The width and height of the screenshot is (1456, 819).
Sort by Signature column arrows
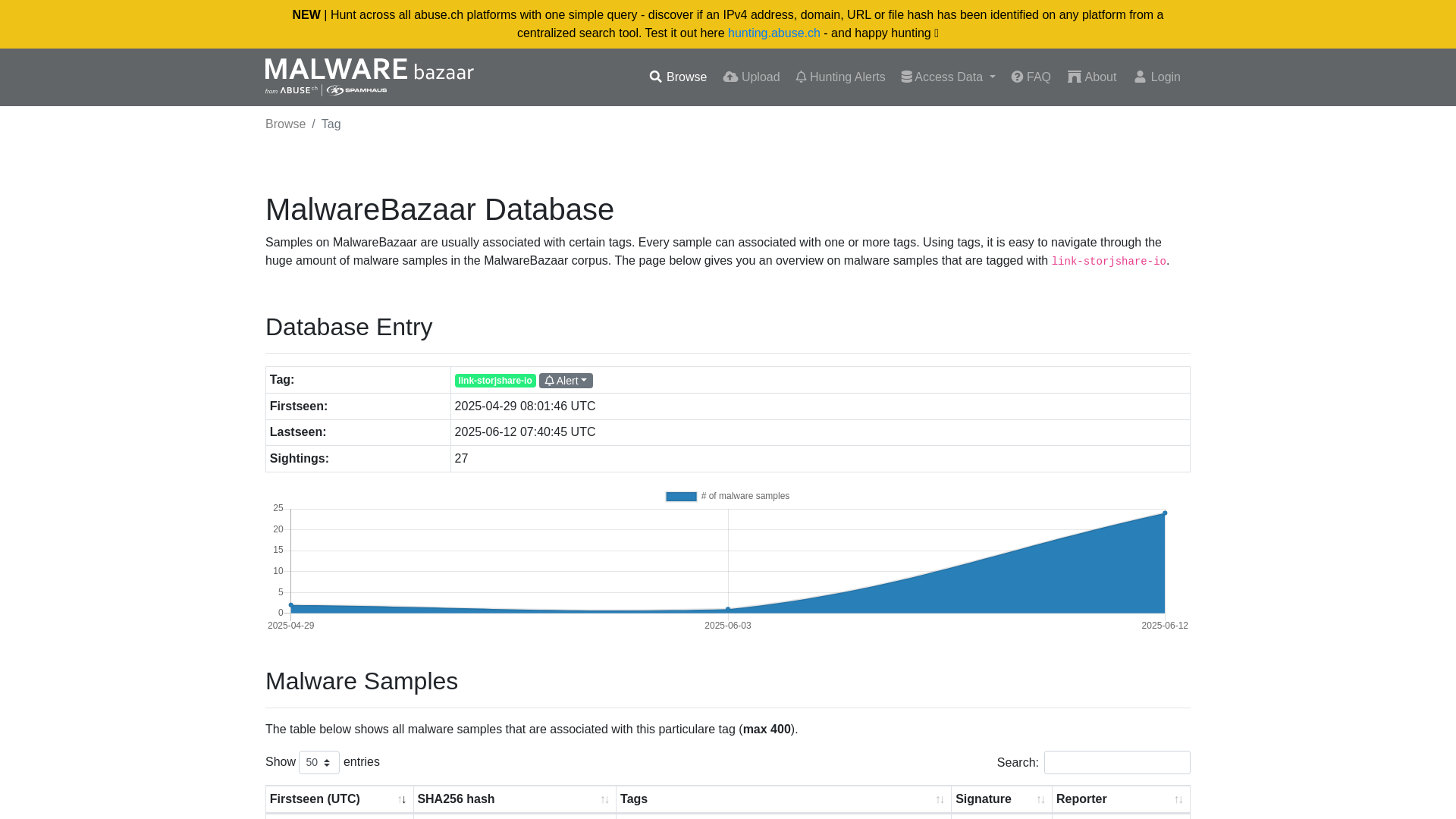tap(1040, 800)
